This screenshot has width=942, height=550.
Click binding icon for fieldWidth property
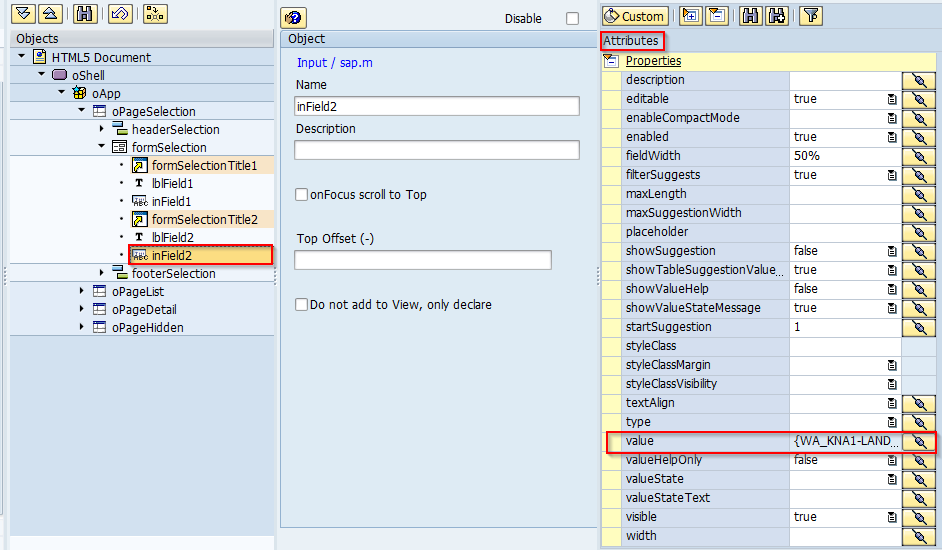(918, 156)
